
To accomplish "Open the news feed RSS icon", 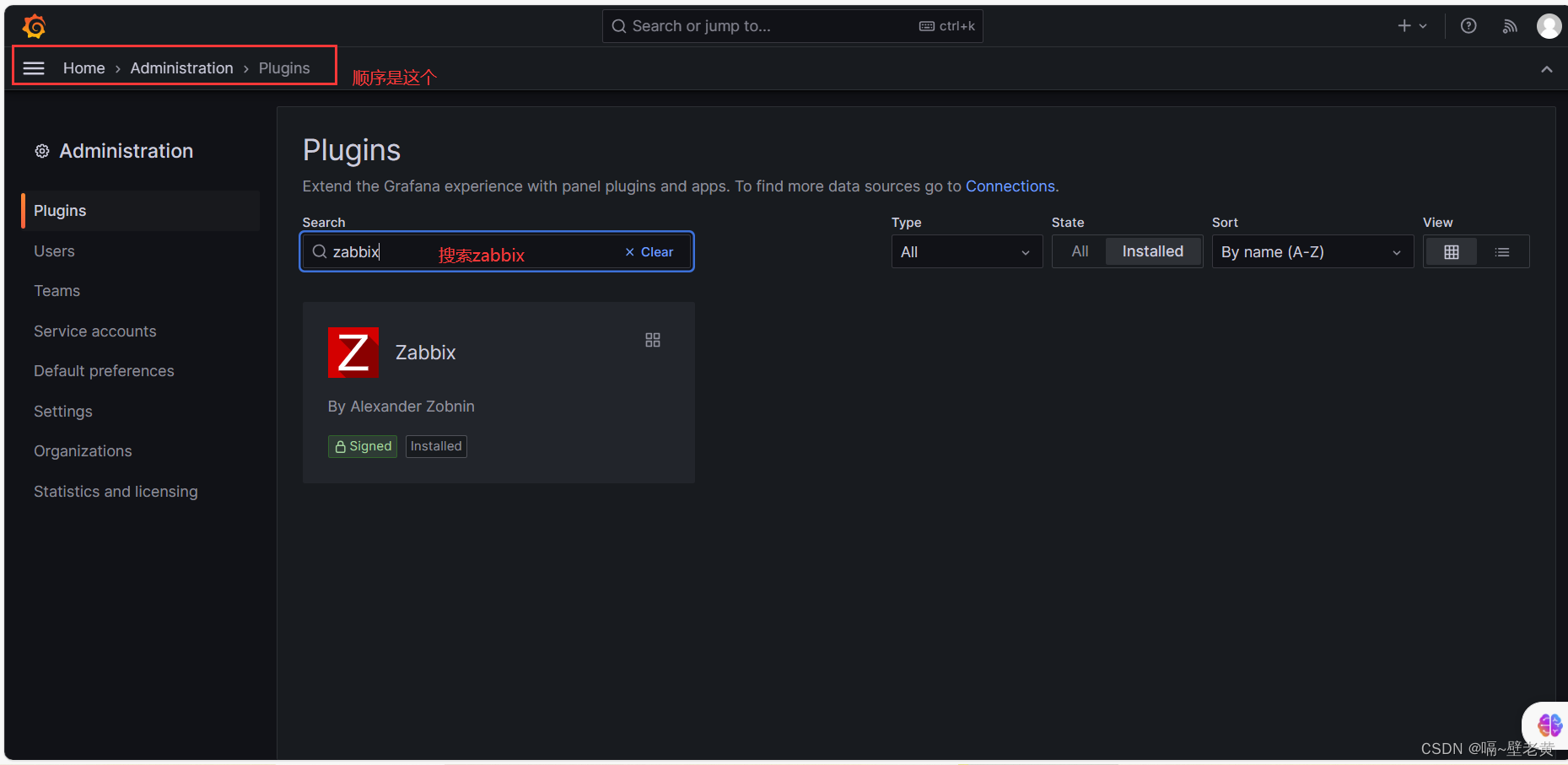I will [1510, 26].
